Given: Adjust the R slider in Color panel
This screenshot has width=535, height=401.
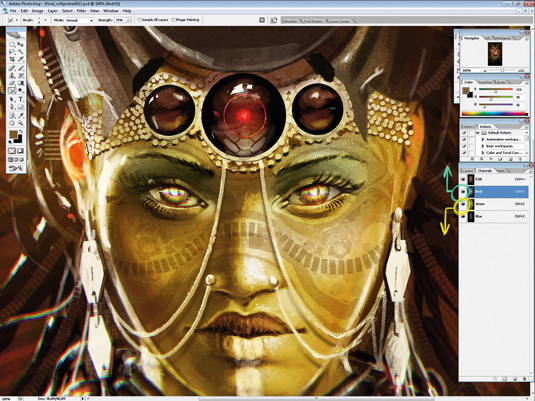Looking at the screenshot, I should pos(496,90).
